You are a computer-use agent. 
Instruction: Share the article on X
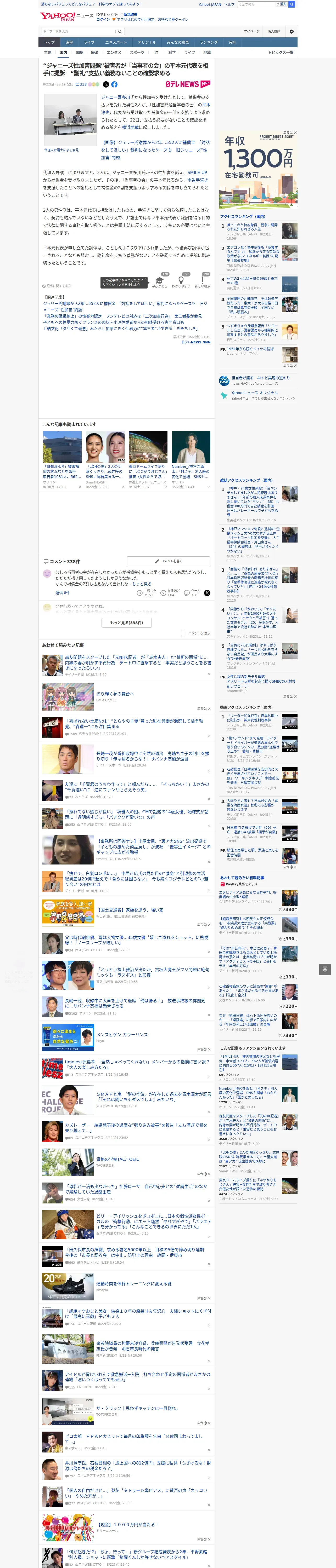click(106, 85)
